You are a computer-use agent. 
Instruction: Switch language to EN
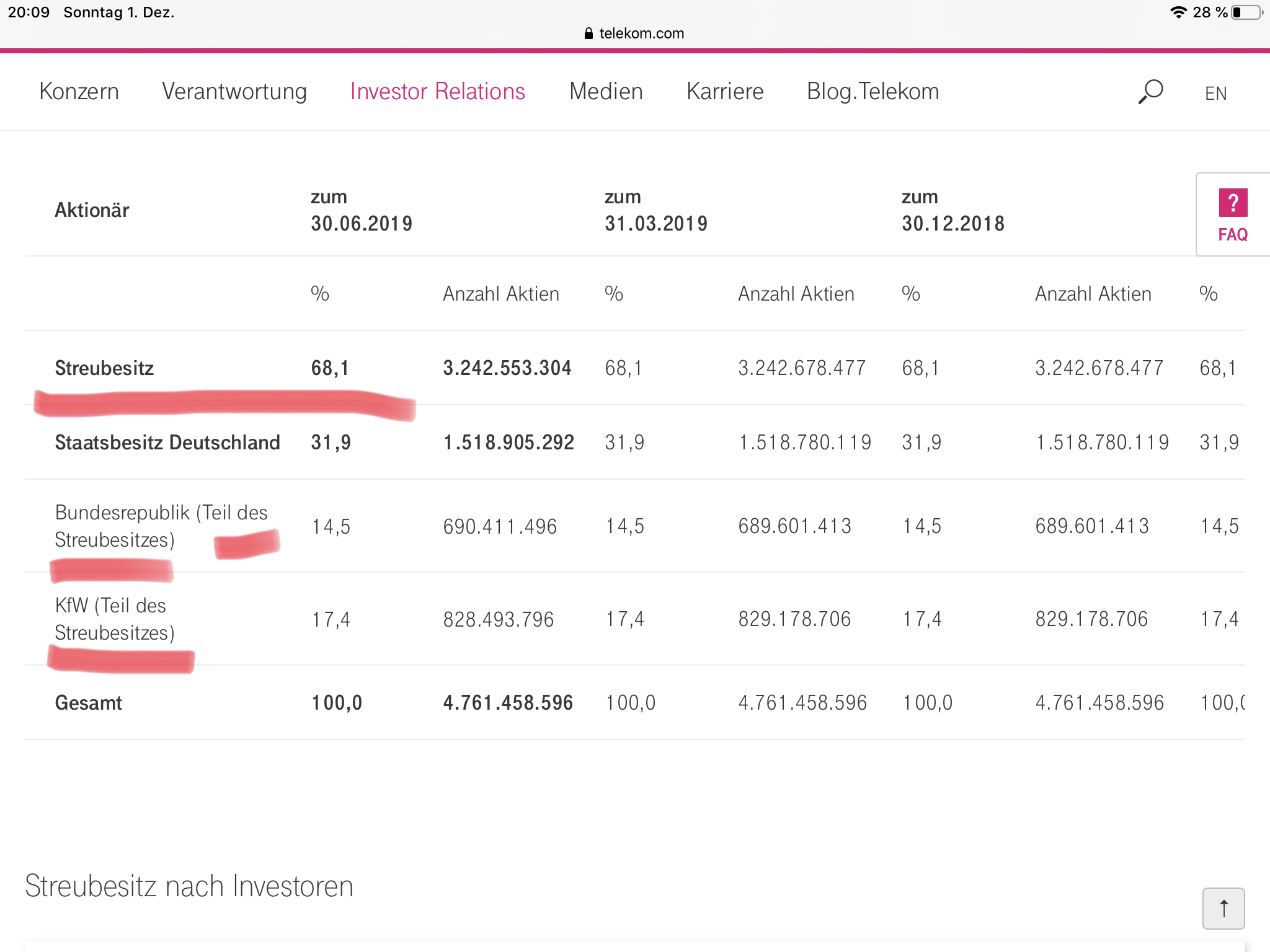(1215, 94)
